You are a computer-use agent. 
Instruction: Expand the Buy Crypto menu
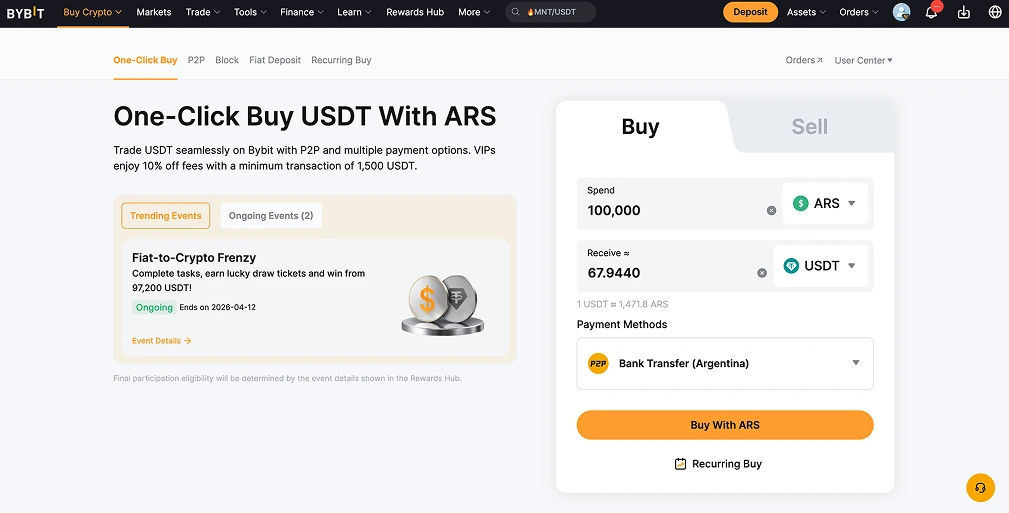tap(93, 12)
